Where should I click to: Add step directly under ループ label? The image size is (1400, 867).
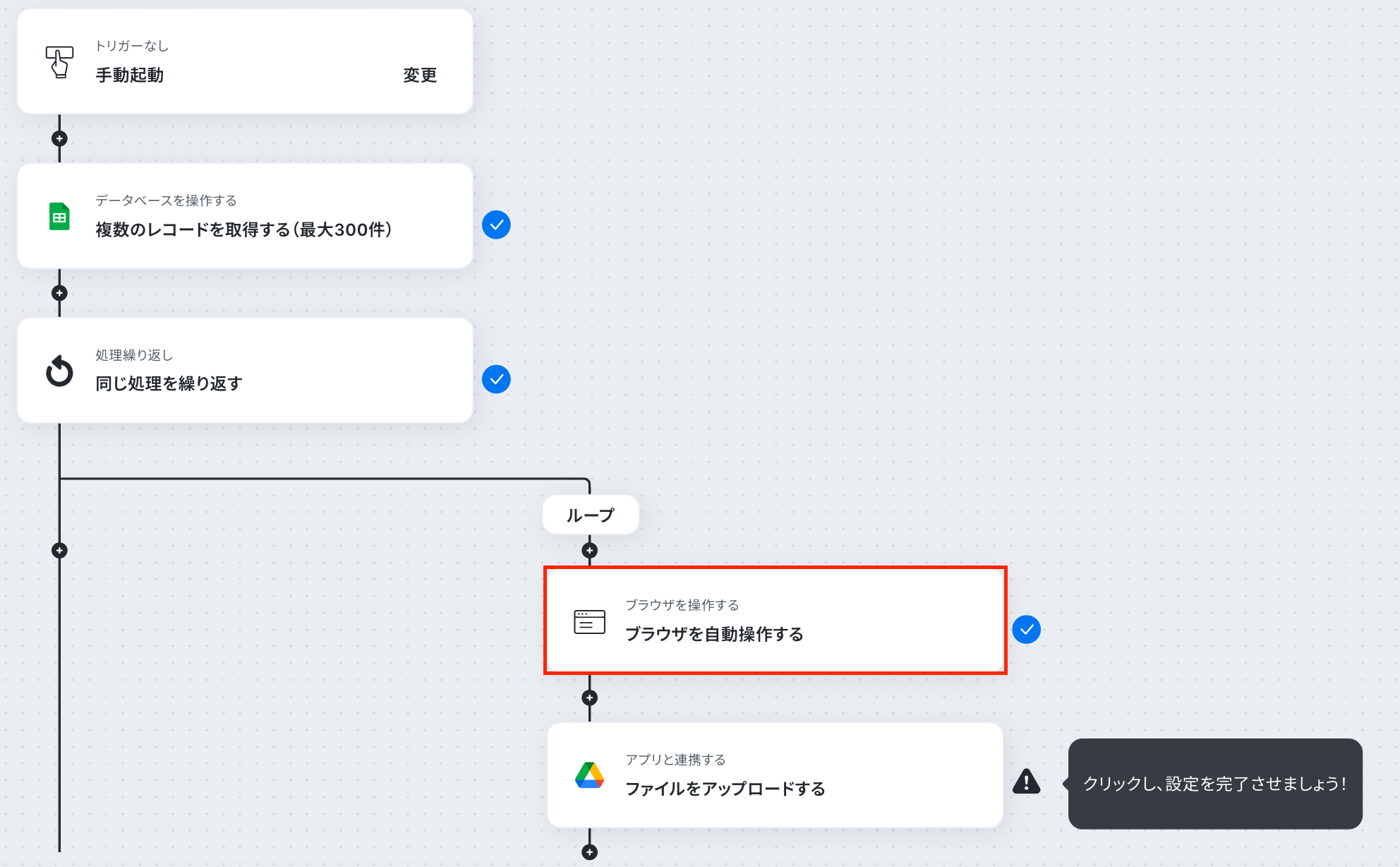click(x=589, y=551)
